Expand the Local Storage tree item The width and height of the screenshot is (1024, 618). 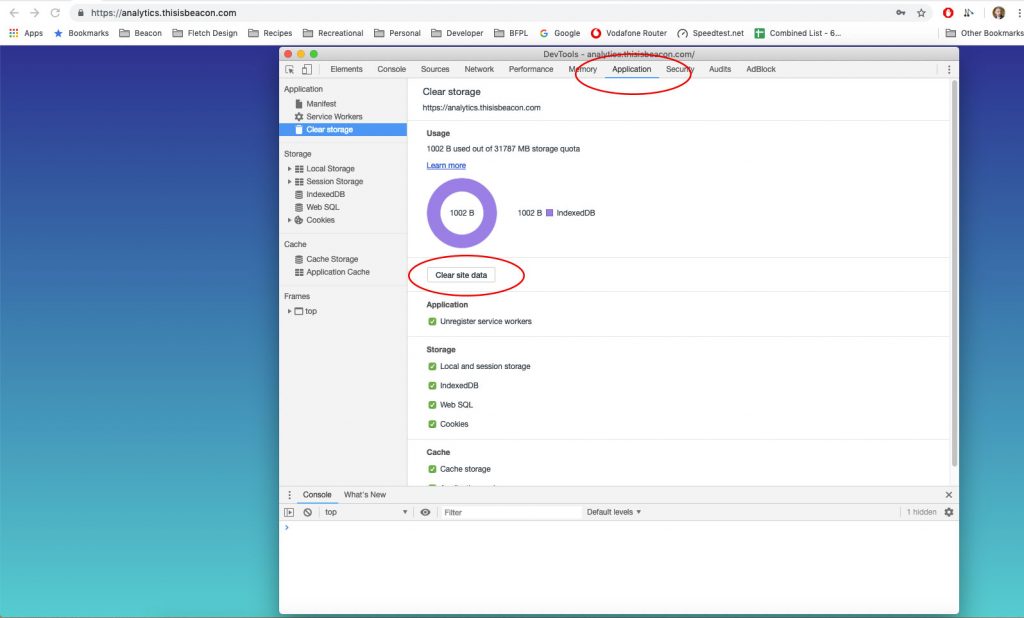click(289, 169)
